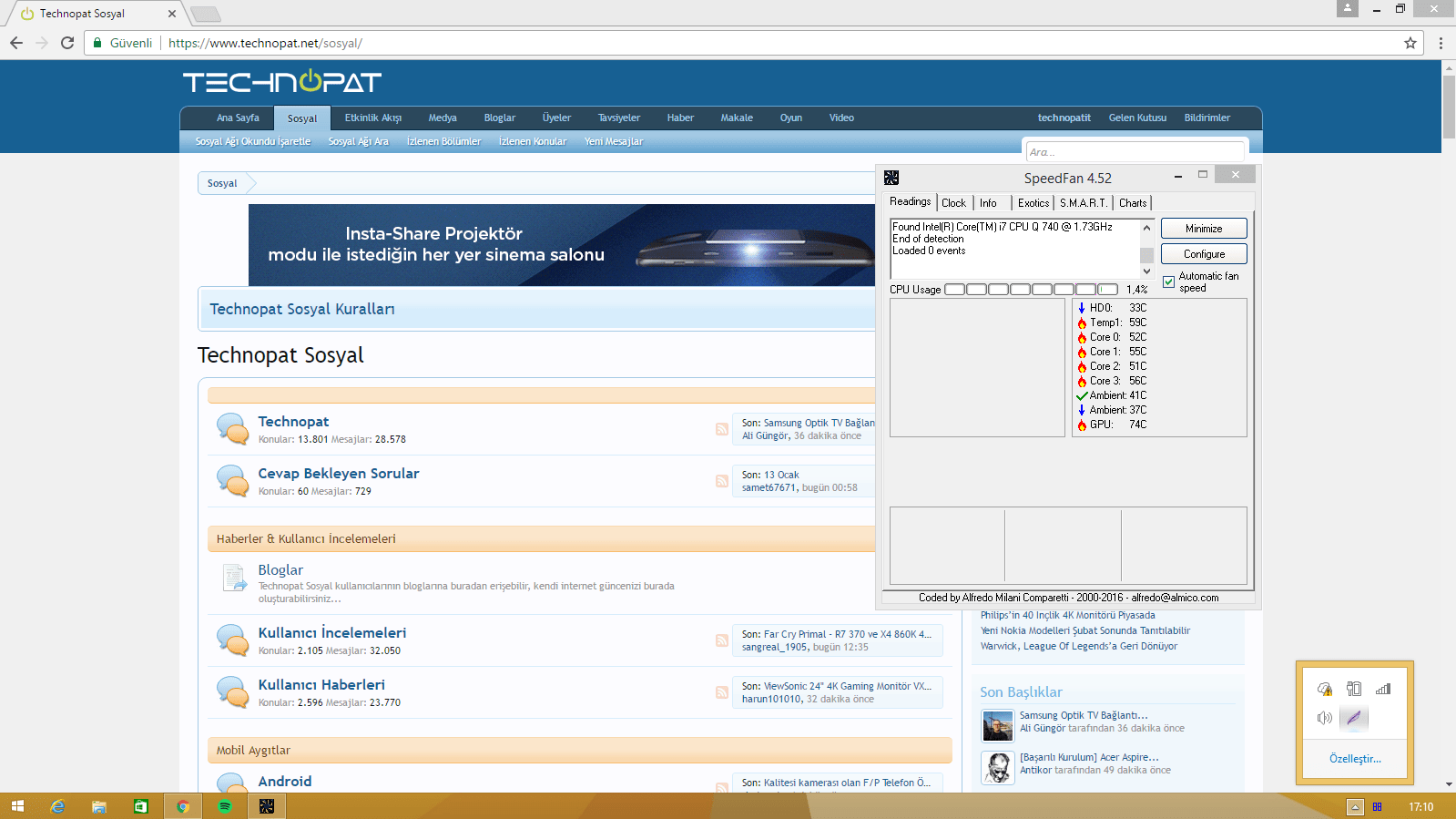Screen dimensions: 1456x819
Task: Switch to the Info tab in SpeedFan
Action: tap(988, 203)
